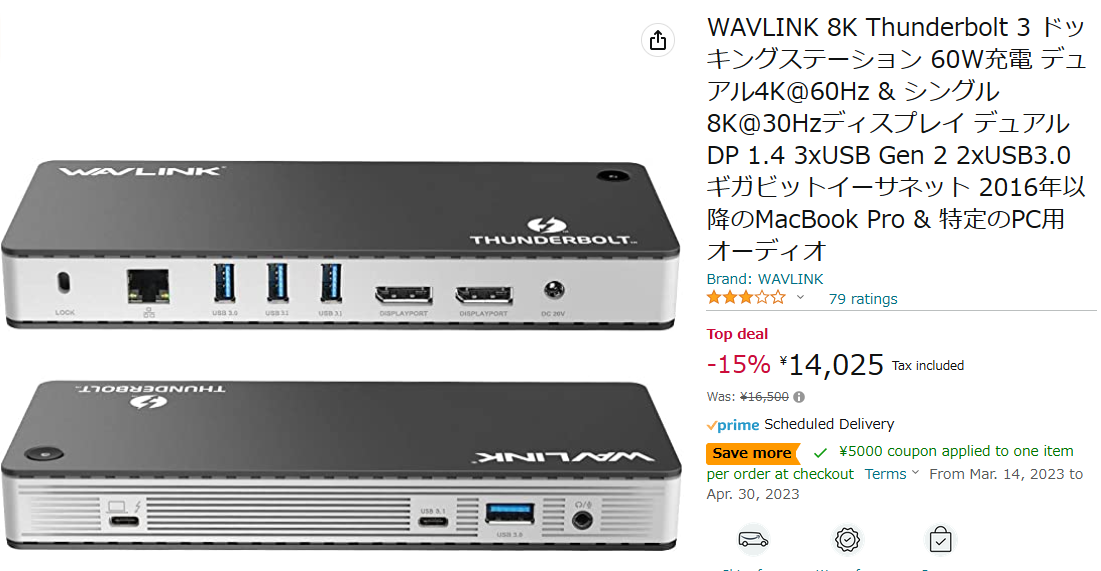
Task: Expand the star rating breakdown chevron
Action: 800,298
